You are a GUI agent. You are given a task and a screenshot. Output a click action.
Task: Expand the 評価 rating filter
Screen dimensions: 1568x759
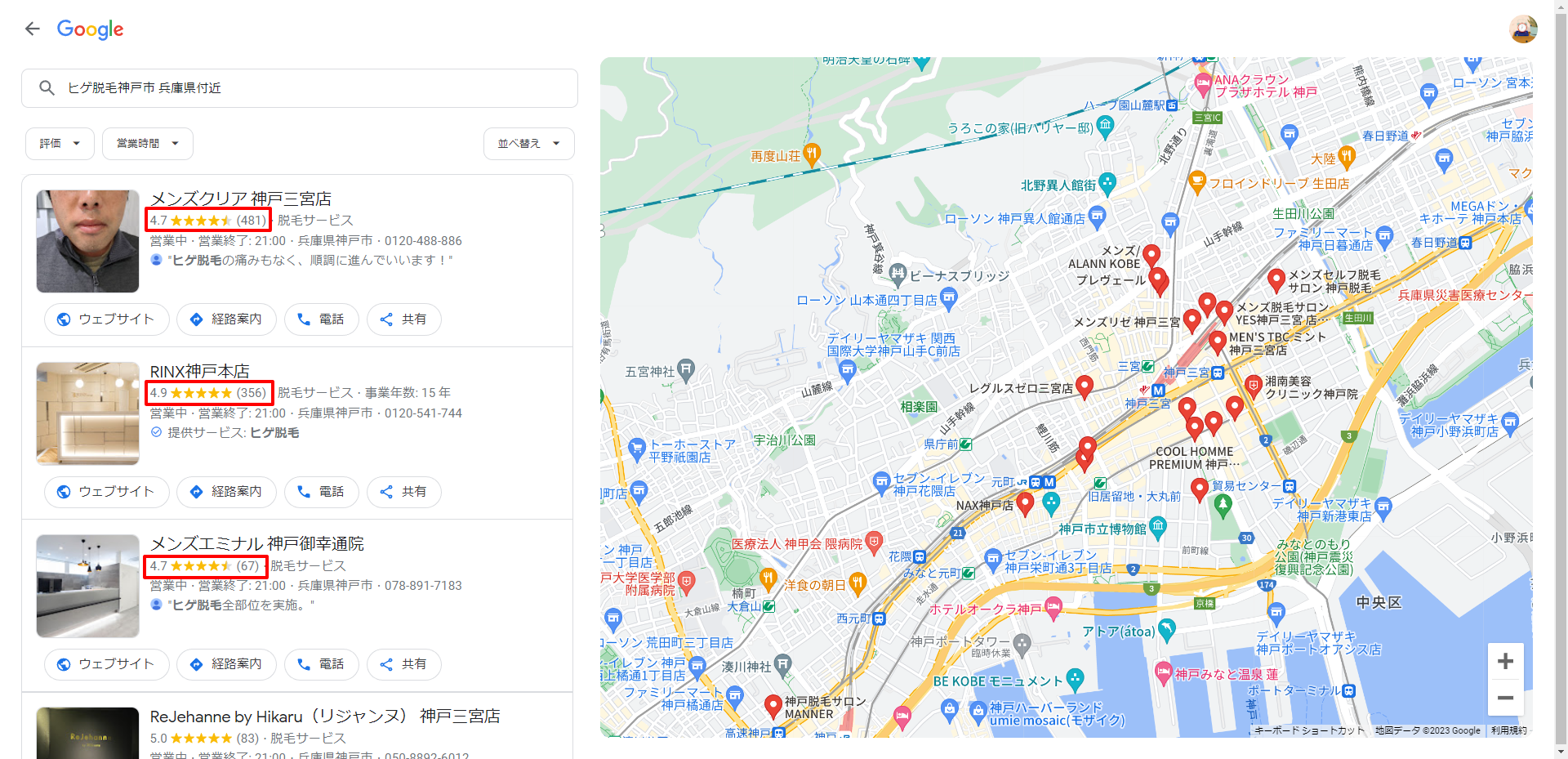pyautogui.click(x=60, y=143)
